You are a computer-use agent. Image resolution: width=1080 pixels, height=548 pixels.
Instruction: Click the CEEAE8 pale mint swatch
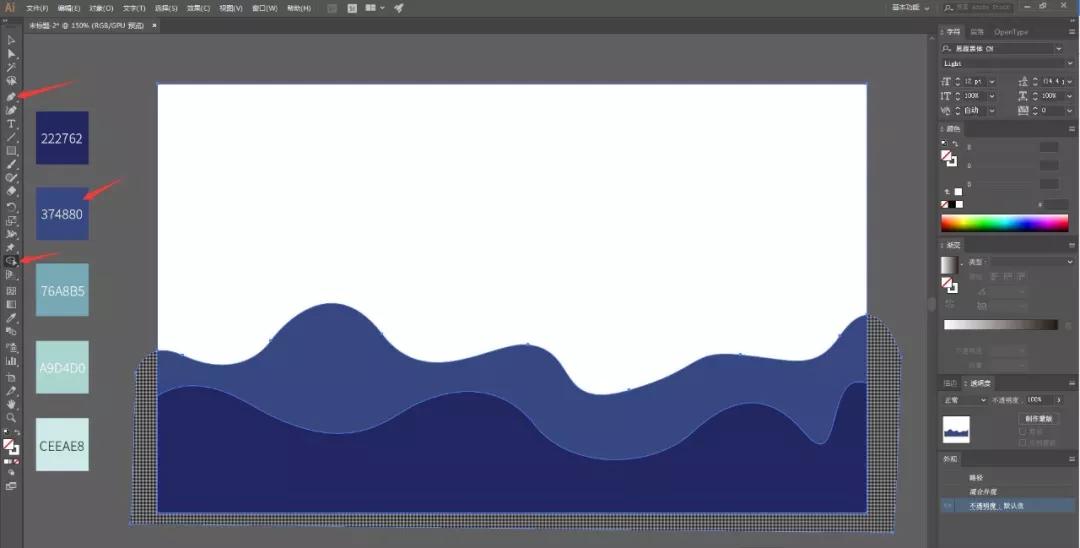coord(62,445)
